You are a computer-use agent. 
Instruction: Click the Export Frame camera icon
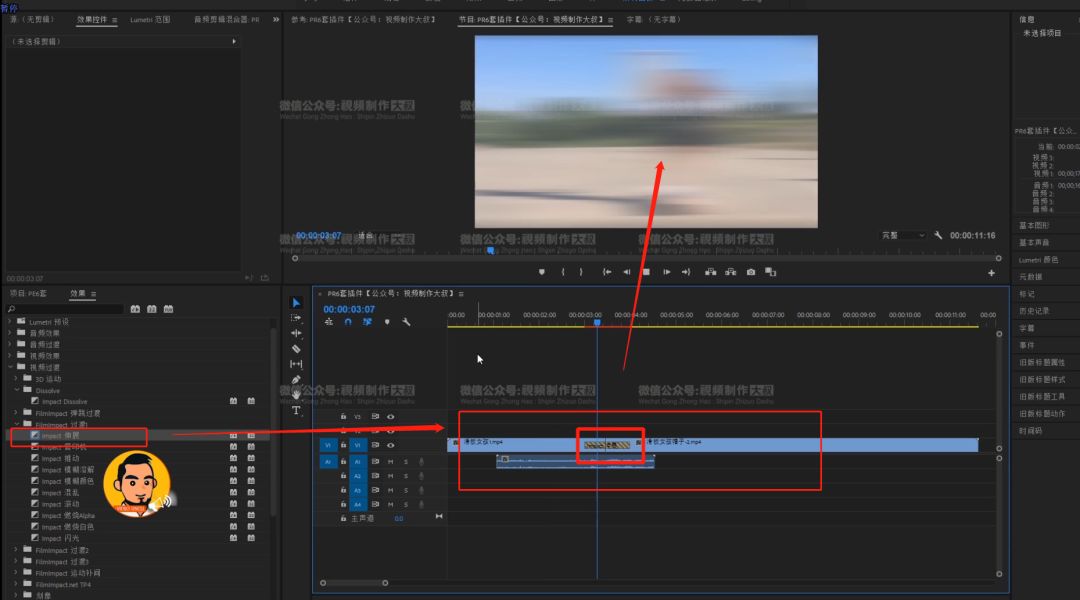click(751, 272)
